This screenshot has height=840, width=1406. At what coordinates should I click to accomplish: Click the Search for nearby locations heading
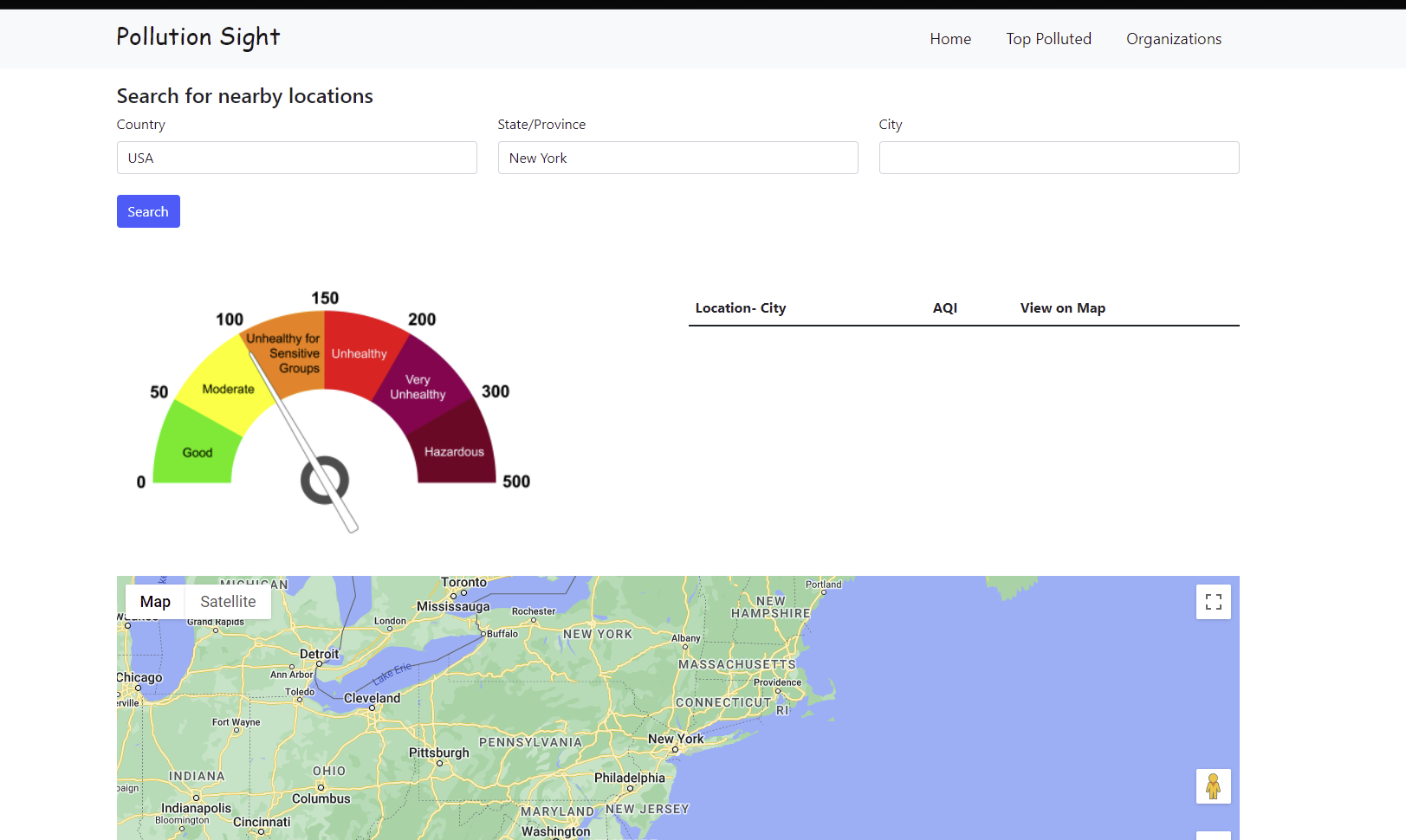point(245,96)
